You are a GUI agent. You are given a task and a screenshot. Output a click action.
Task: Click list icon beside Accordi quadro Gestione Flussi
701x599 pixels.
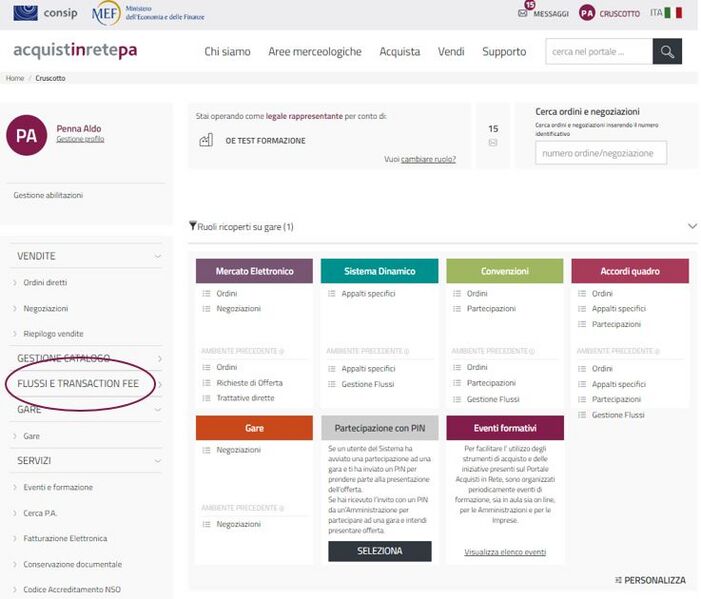click(582, 415)
